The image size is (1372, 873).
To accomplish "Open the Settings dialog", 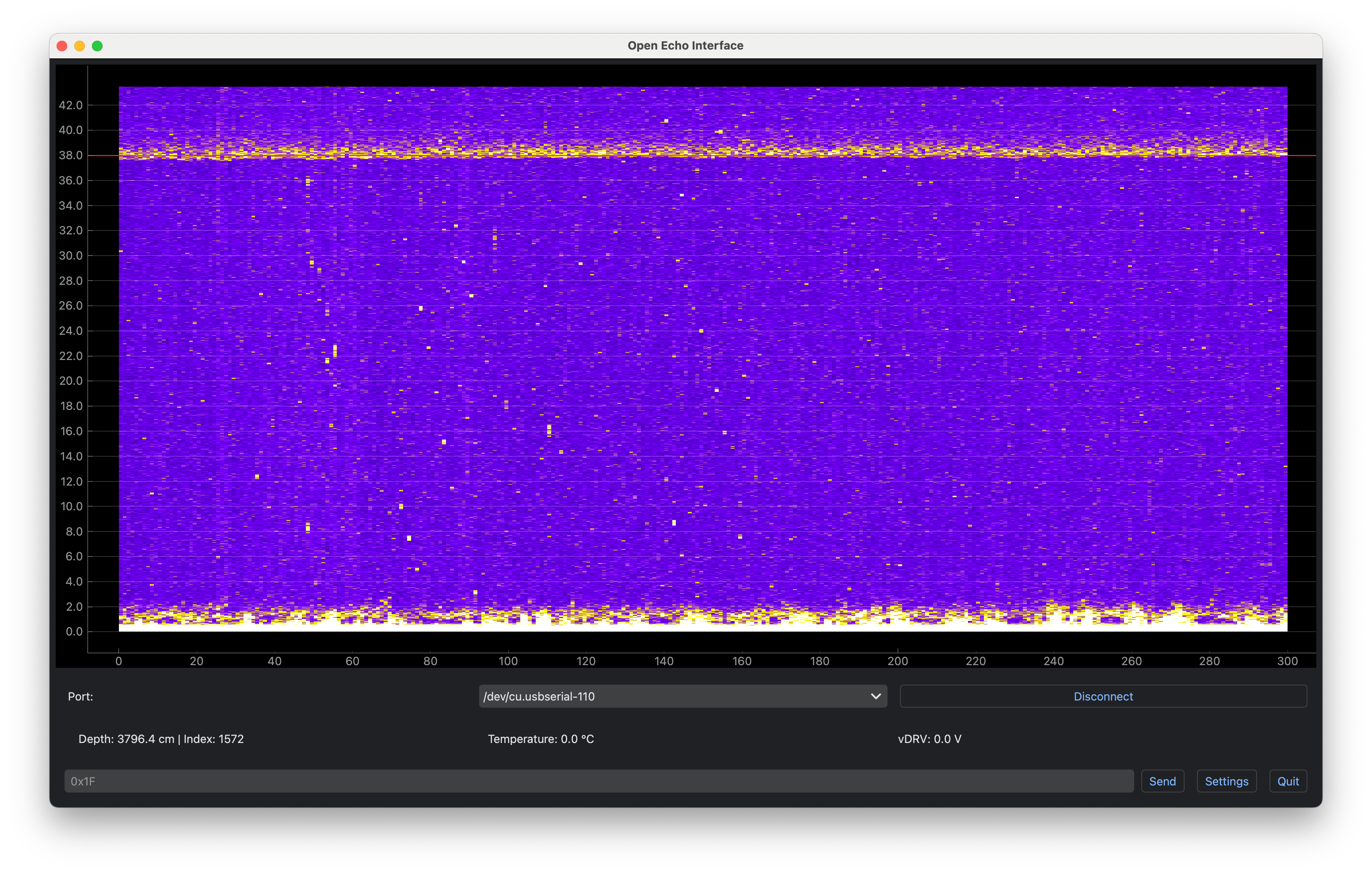I will (x=1226, y=781).
